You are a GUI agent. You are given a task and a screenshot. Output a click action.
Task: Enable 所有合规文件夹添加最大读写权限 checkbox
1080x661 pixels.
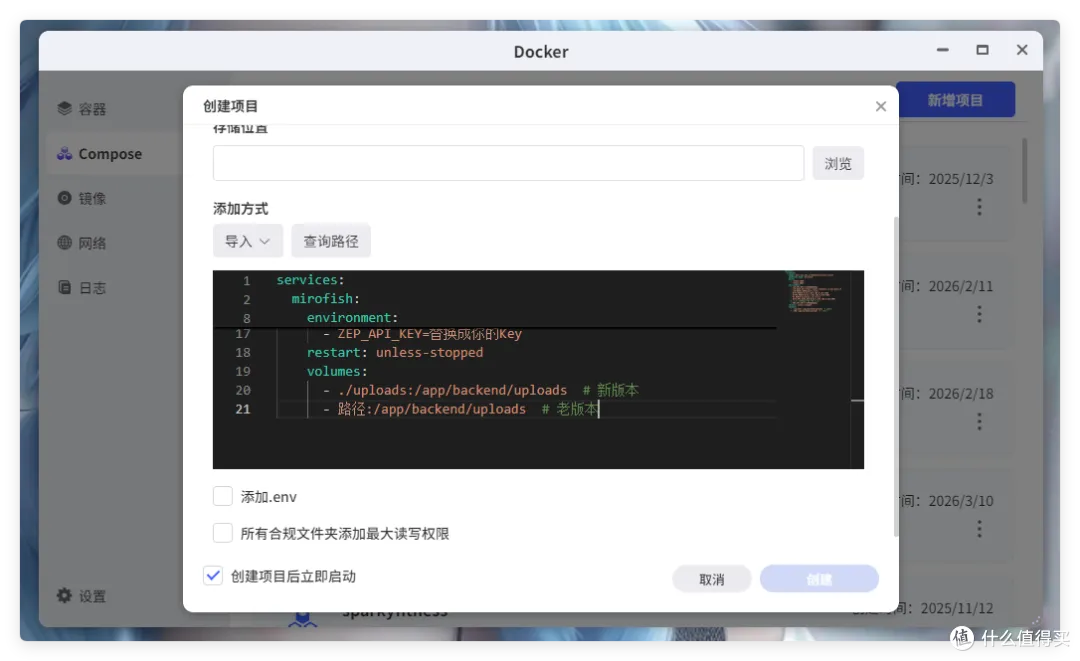[222, 533]
